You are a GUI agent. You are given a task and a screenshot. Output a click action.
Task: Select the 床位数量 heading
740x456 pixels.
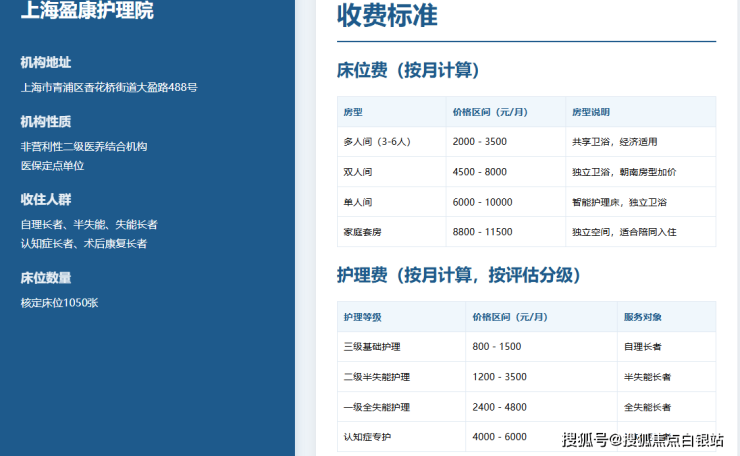point(46,278)
